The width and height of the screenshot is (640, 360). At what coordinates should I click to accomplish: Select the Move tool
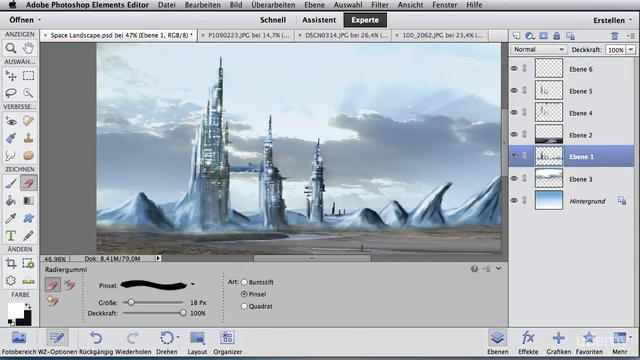tap(11, 76)
